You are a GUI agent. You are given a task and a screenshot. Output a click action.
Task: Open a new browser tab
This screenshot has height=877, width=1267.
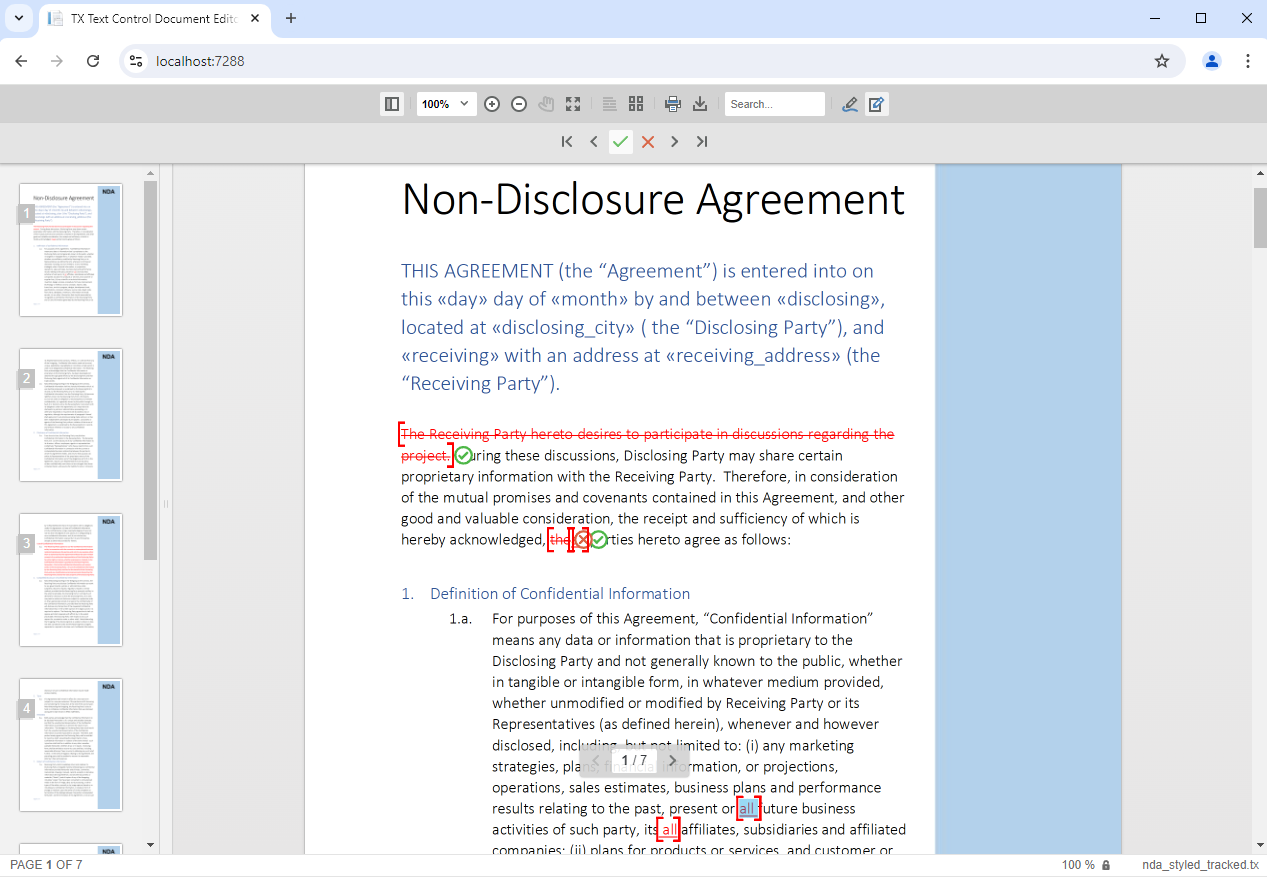[x=291, y=18]
